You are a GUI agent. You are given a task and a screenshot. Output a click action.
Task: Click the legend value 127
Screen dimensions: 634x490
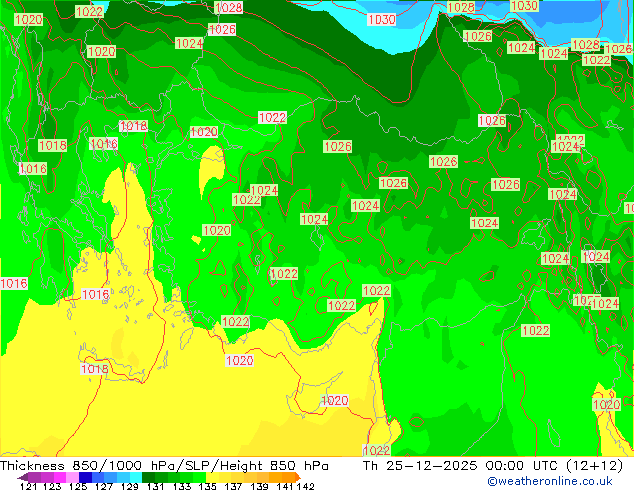[104, 486]
